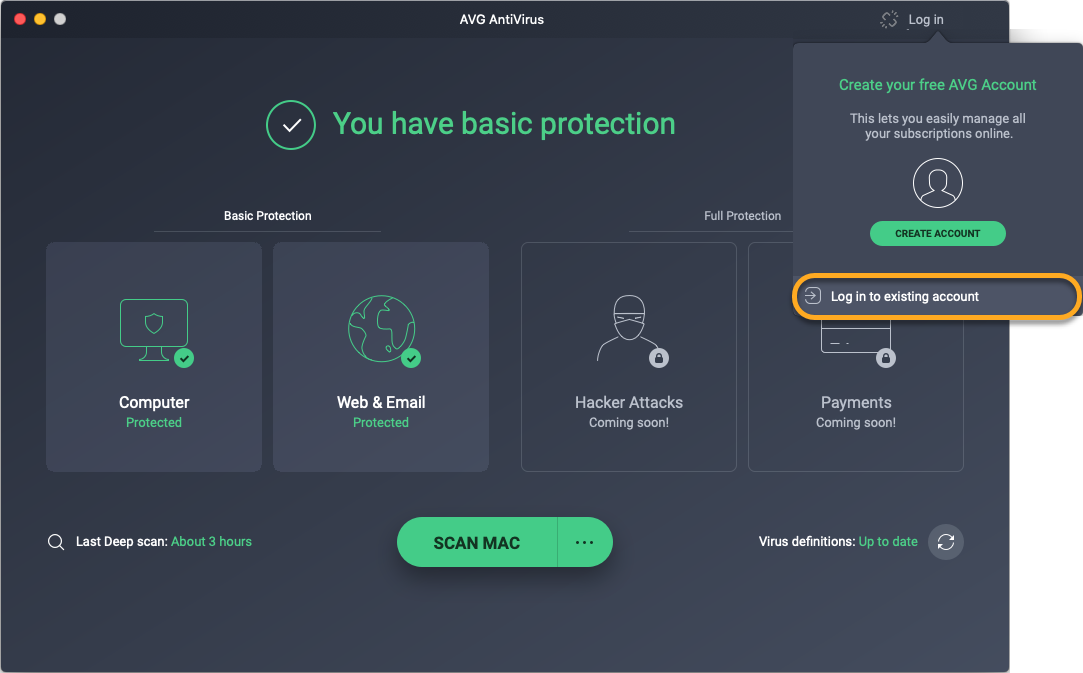The width and height of the screenshot is (1083, 673).
Task: Click the green checkmark protection status icon
Action: 291,125
